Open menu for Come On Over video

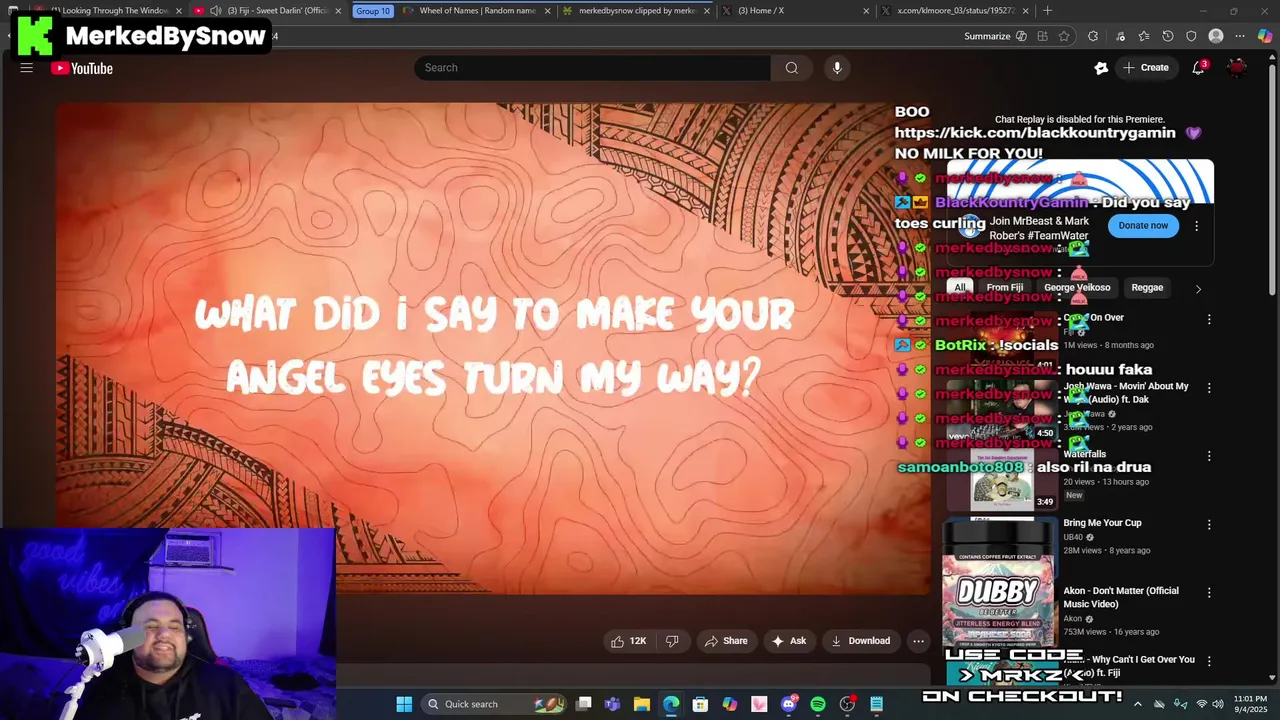tap(1209, 319)
